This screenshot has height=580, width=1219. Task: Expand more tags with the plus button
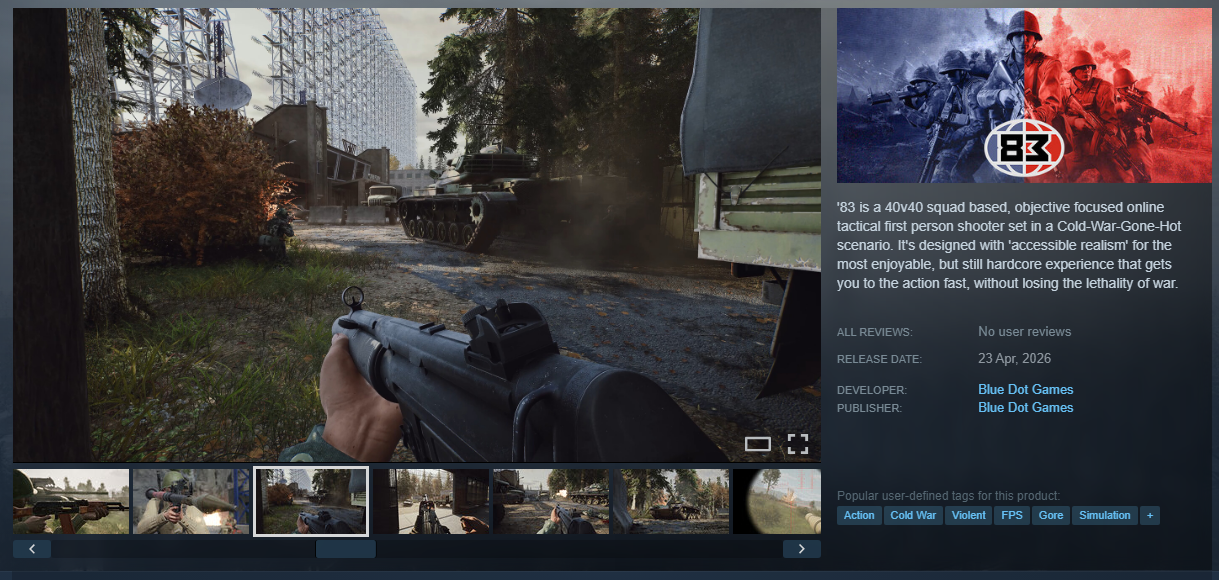coord(1150,516)
